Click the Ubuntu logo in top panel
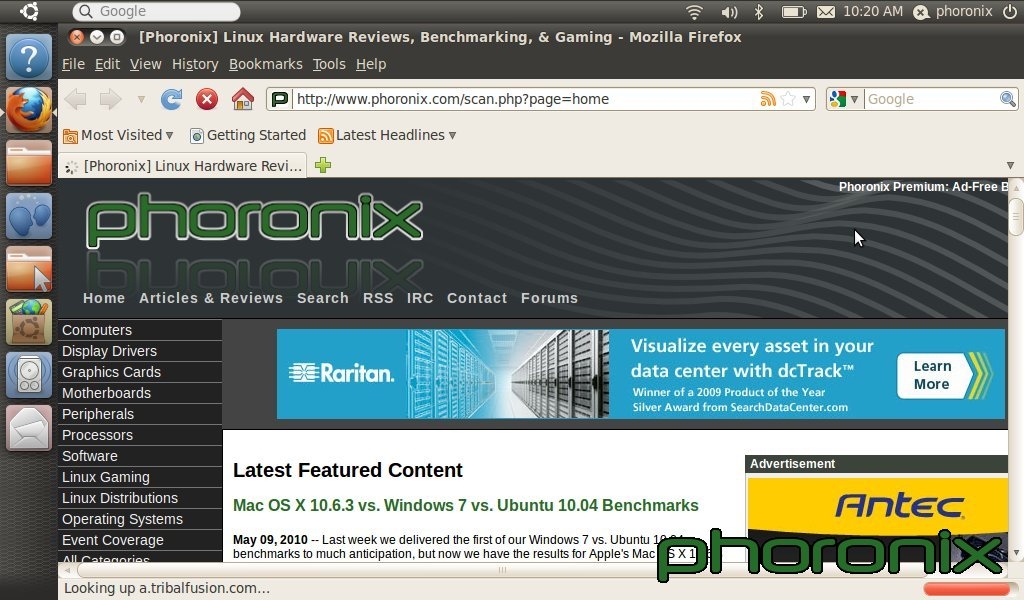Screen dimensions: 1024x600 pyautogui.click(x=29, y=11)
